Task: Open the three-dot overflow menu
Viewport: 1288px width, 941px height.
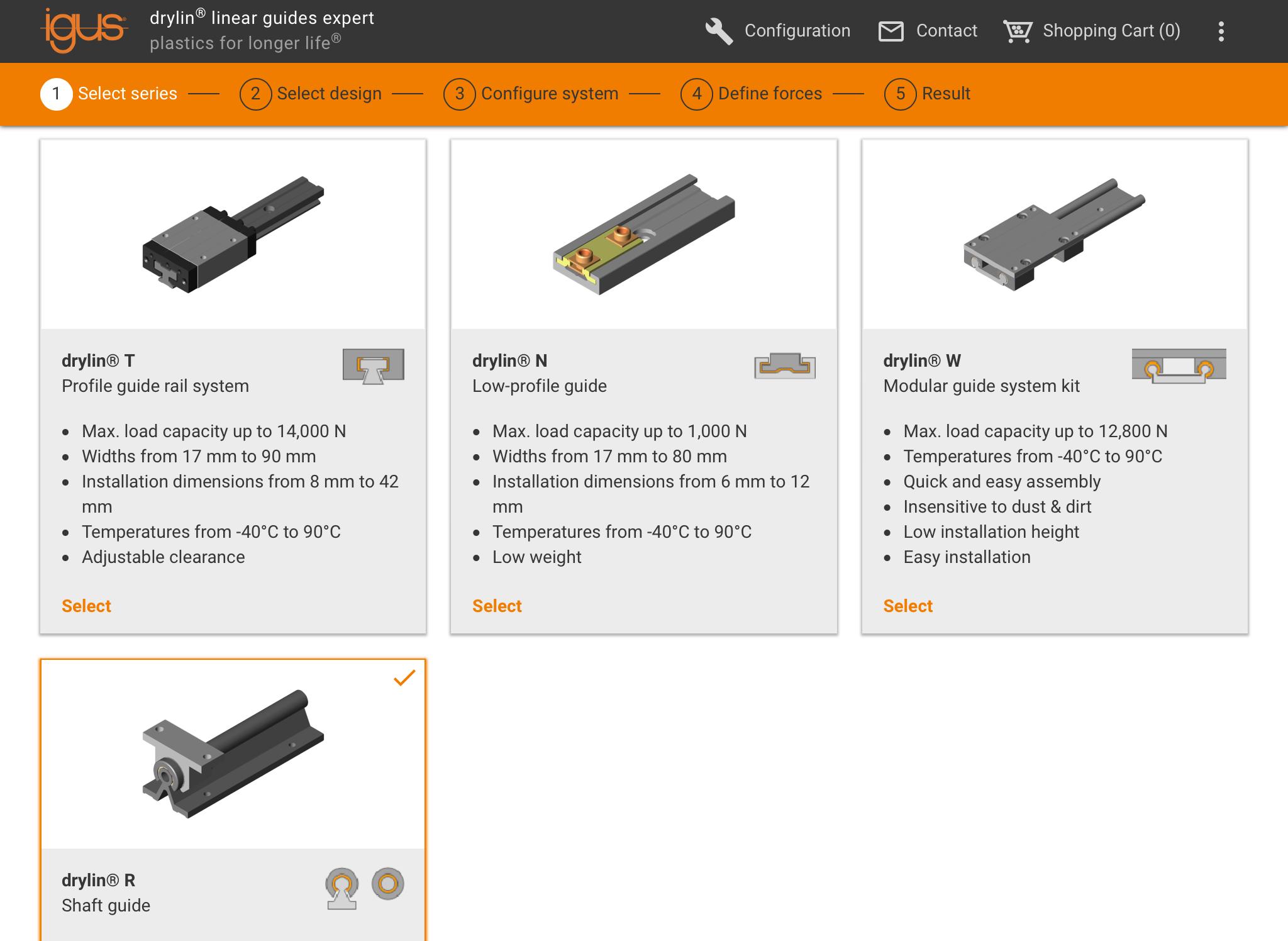Action: click(1221, 31)
